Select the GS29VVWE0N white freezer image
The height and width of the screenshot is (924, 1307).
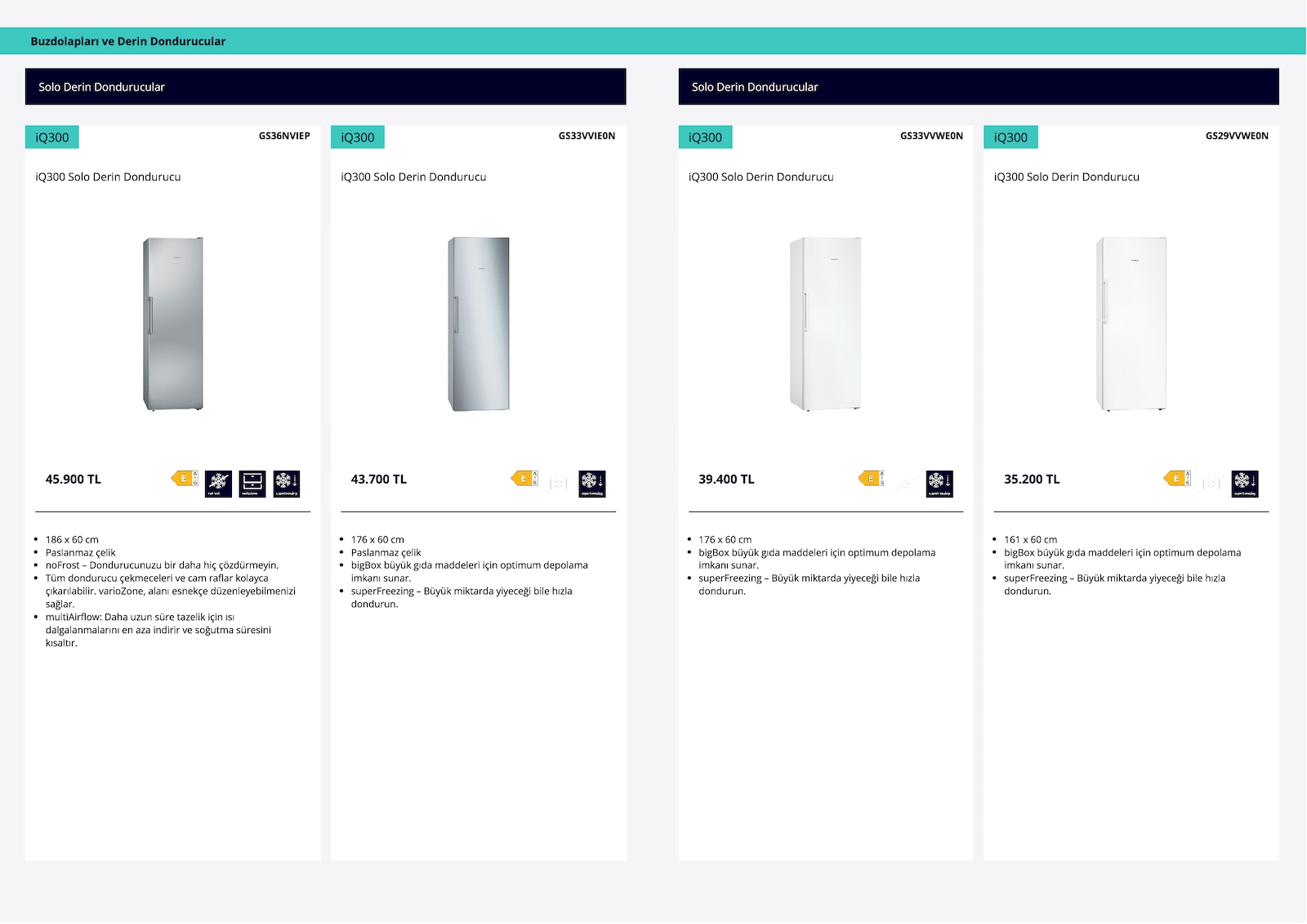point(1131,324)
